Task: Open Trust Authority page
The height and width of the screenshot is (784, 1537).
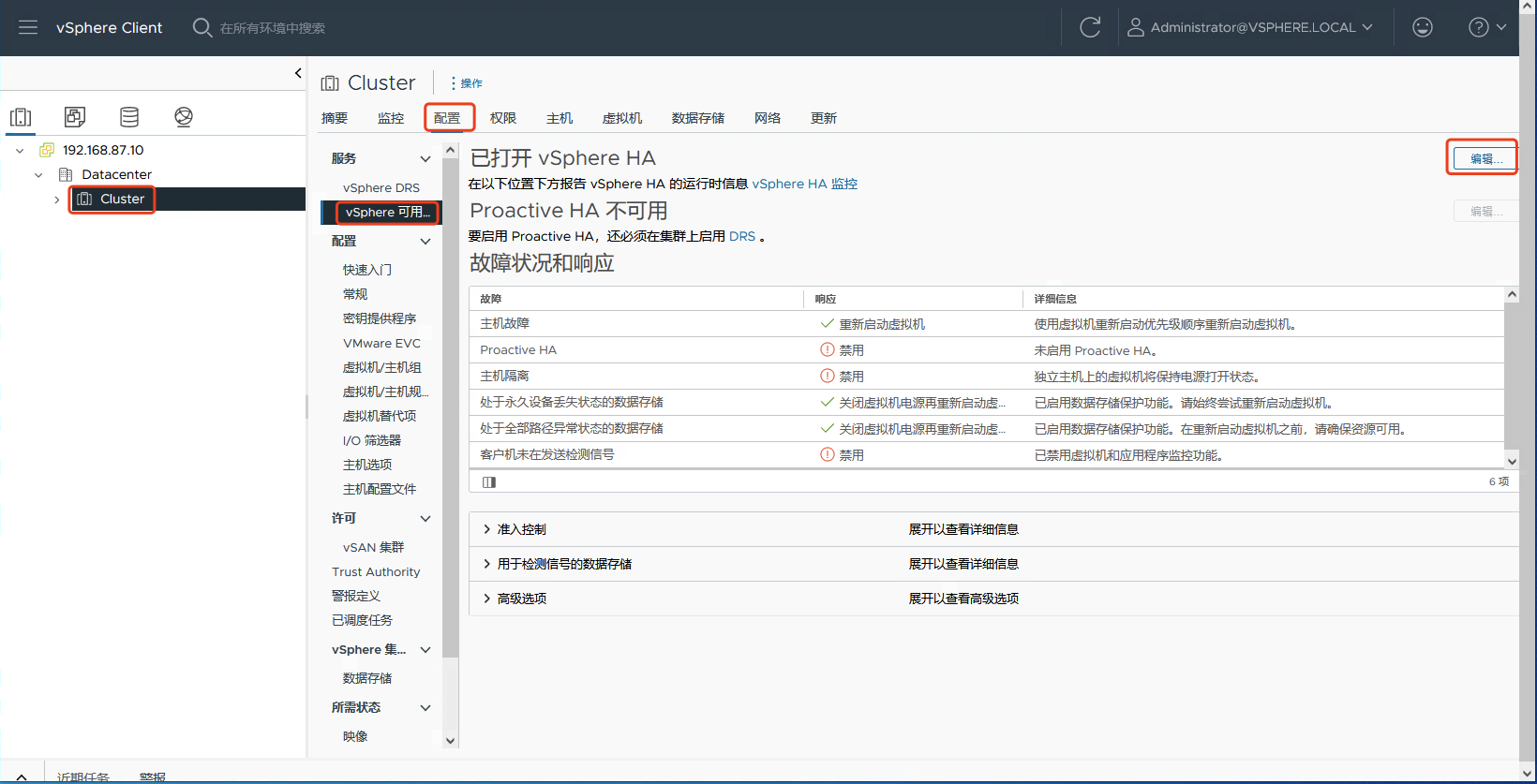Action: pyautogui.click(x=376, y=571)
